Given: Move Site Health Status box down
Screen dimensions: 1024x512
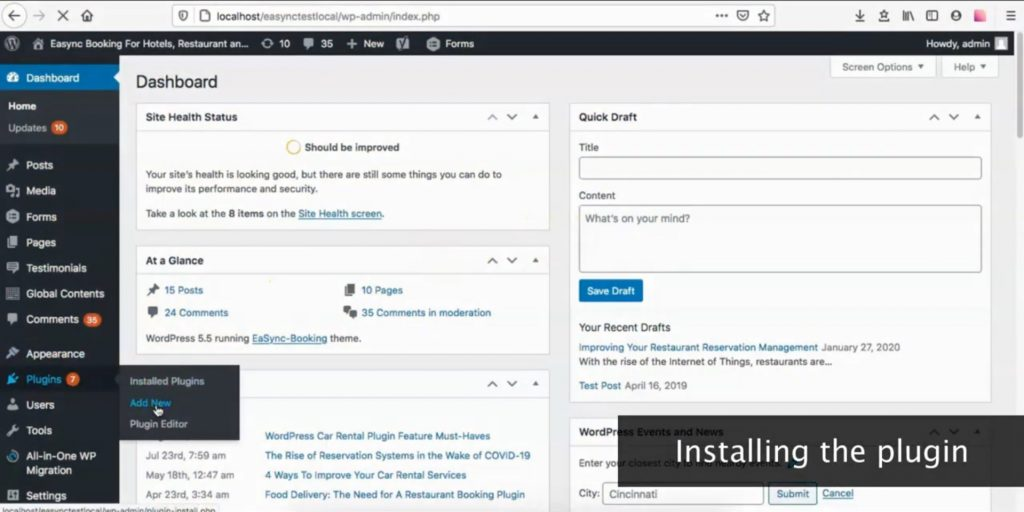Looking at the screenshot, I should point(512,117).
